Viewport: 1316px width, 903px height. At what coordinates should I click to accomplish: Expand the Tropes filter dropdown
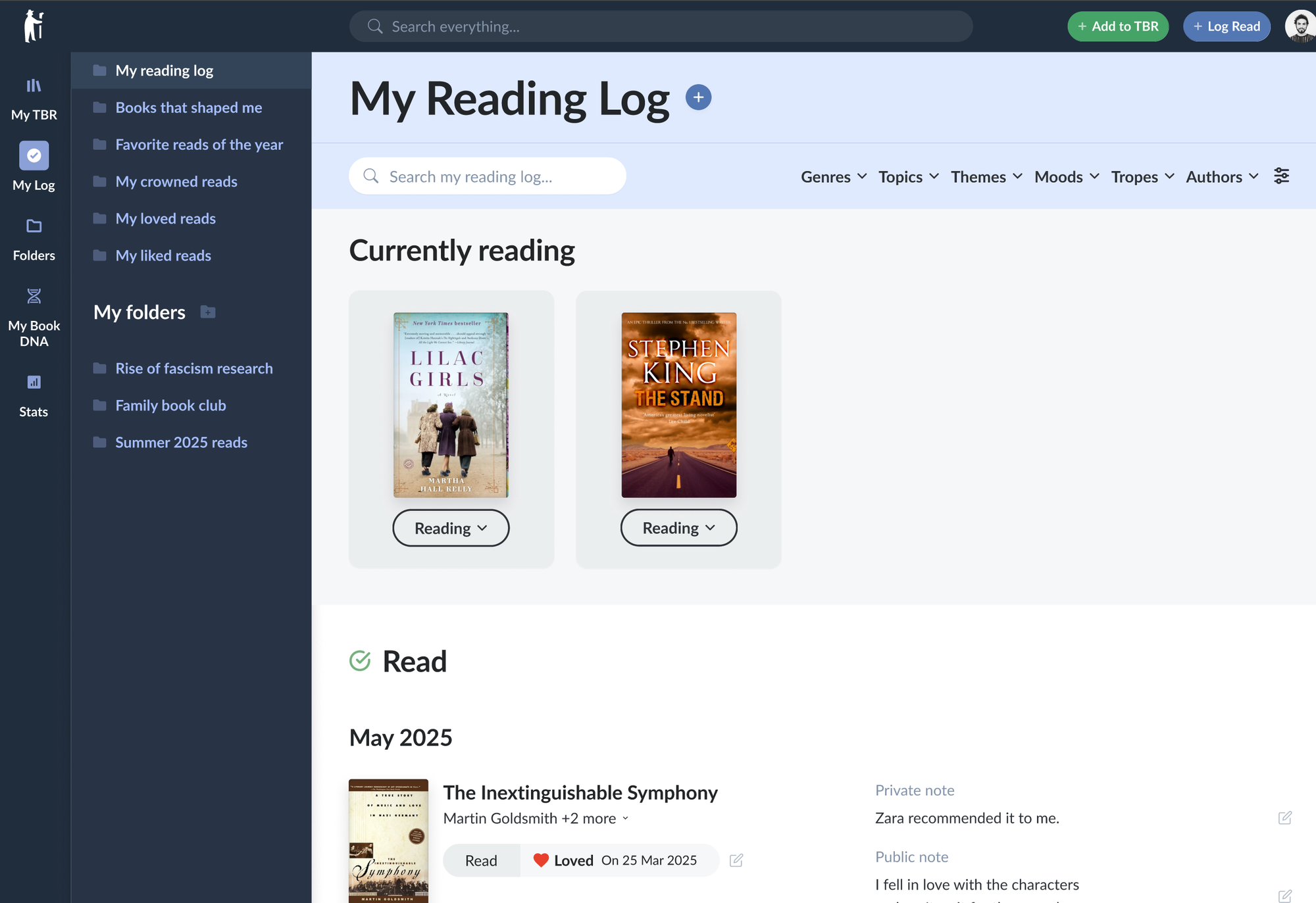(1142, 177)
